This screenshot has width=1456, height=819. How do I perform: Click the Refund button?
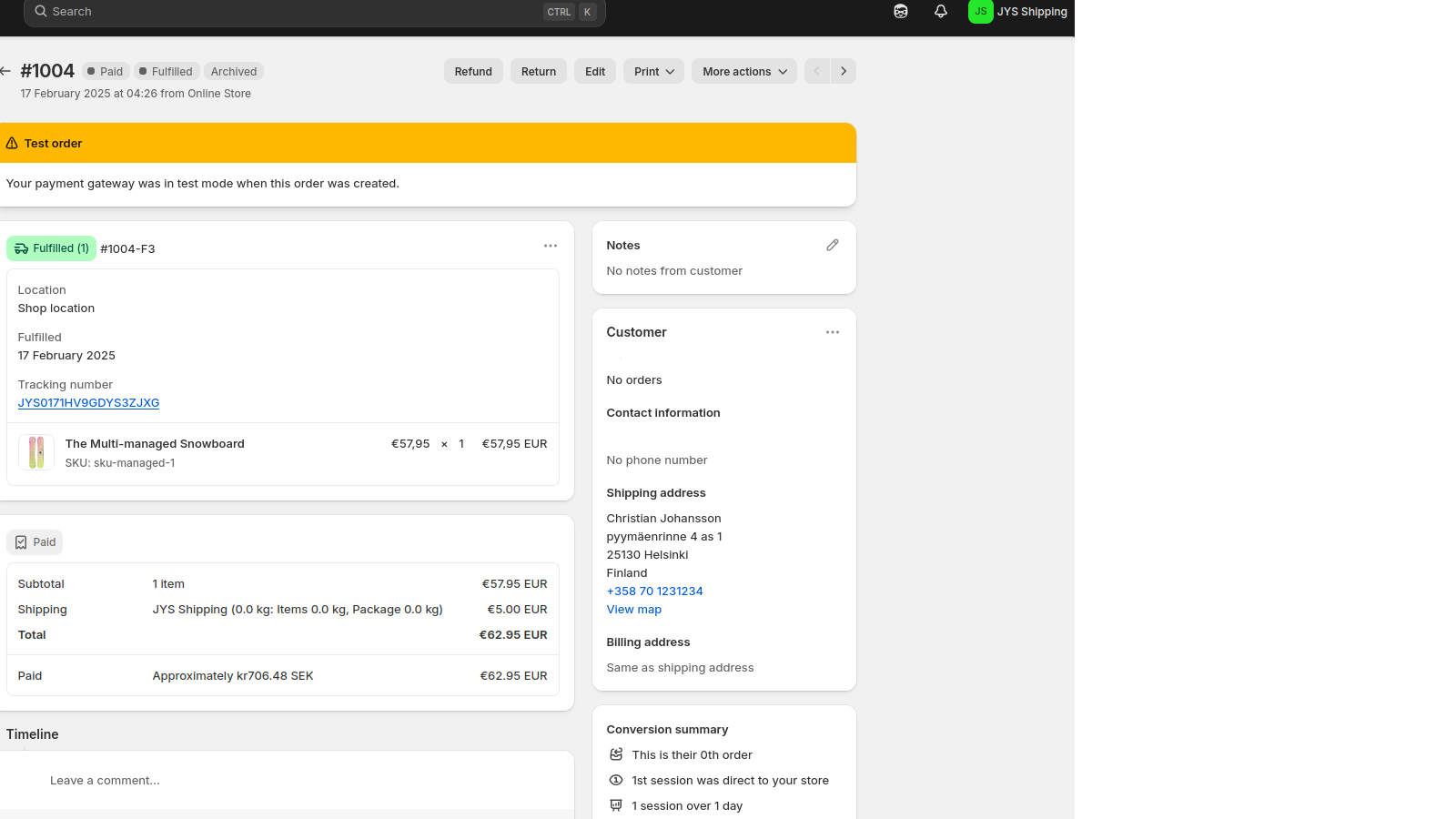click(x=473, y=71)
